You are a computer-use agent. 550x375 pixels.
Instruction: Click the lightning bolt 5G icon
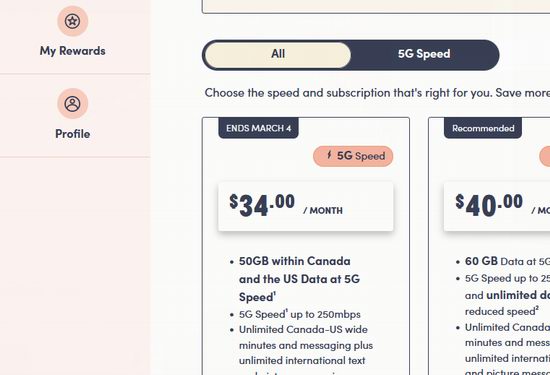[x=329, y=155]
